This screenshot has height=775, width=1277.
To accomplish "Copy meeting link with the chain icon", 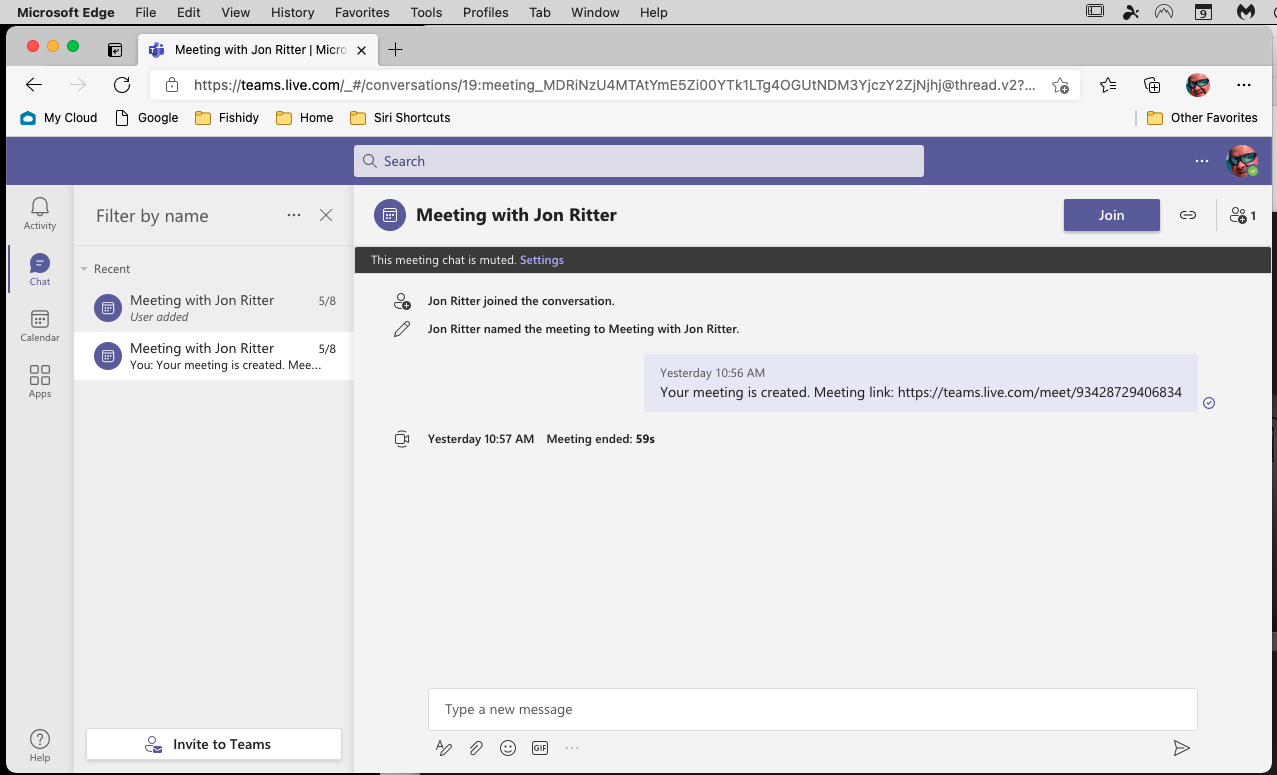I will 1188,215.
